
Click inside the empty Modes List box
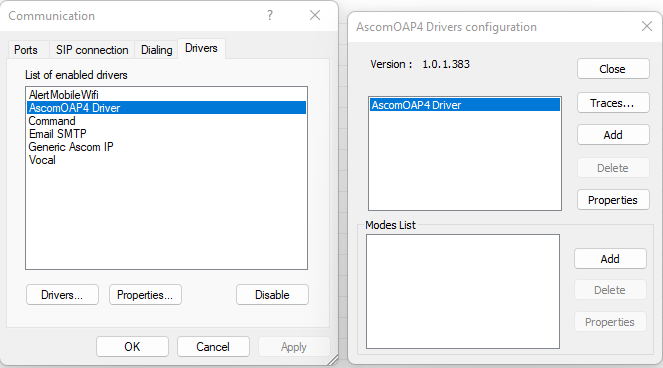[x=463, y=291]
